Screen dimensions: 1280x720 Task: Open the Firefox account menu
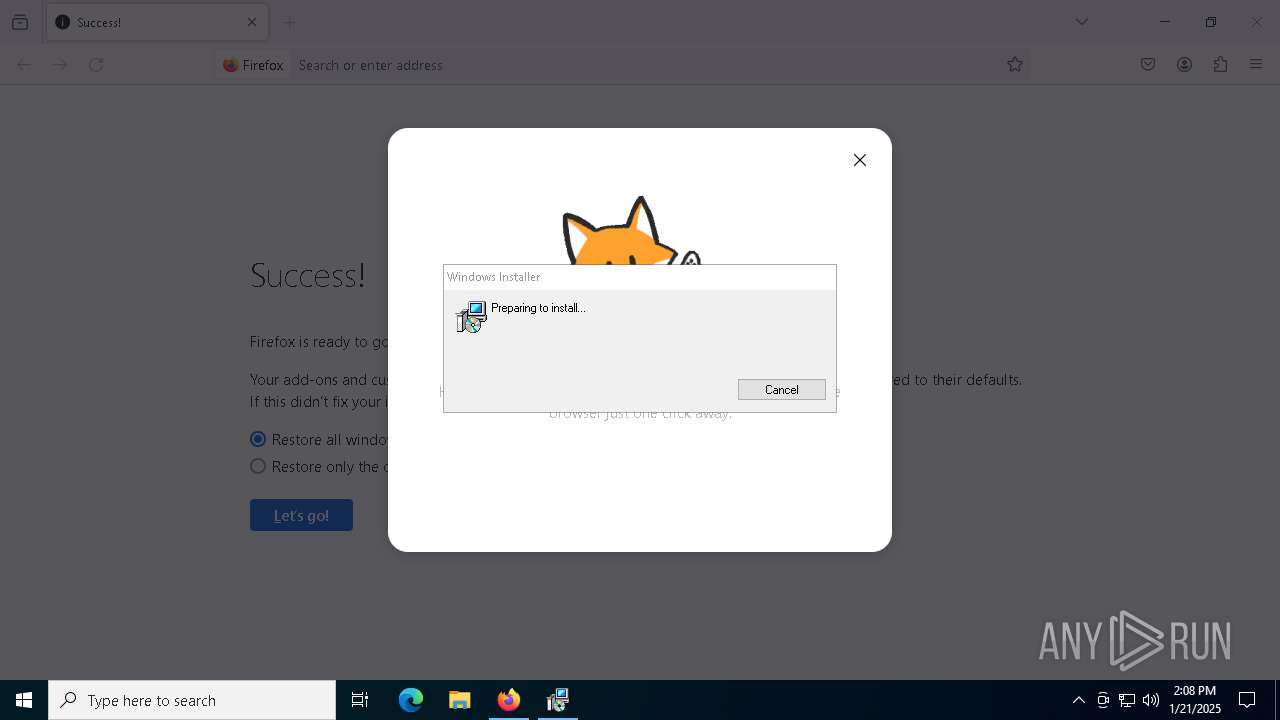[1184, 65]
